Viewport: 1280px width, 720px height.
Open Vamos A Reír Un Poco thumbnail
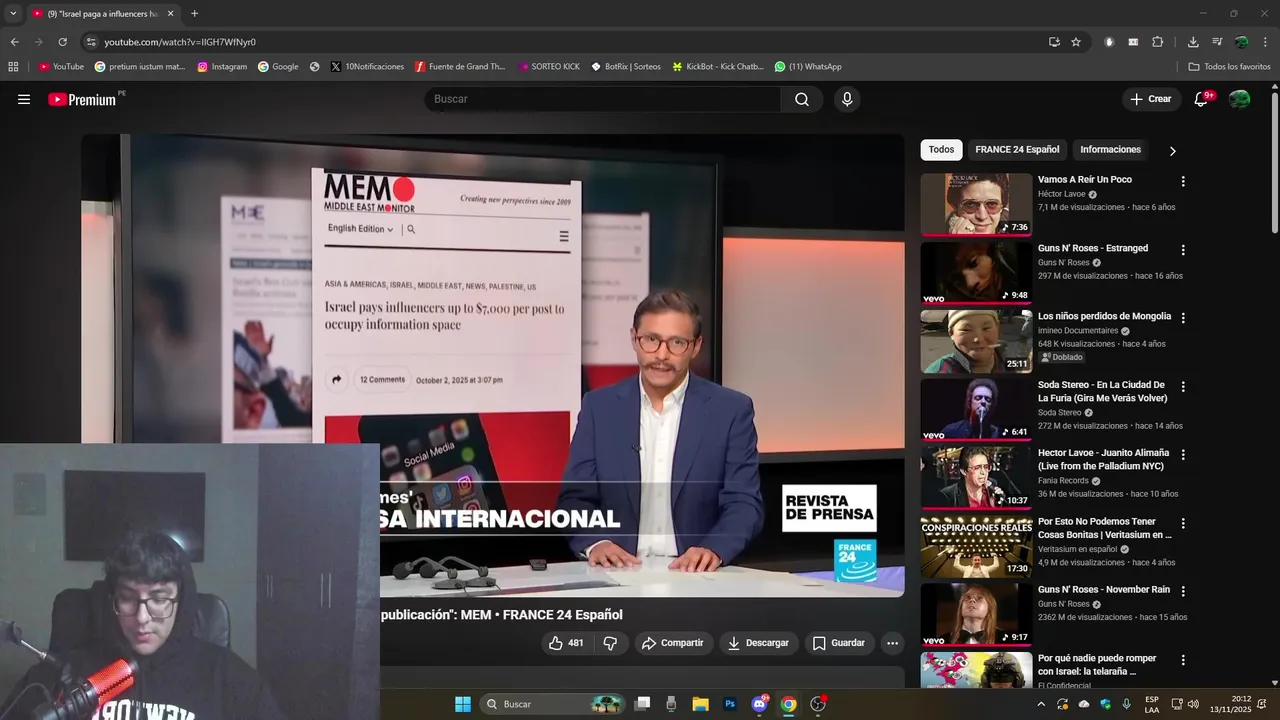(976, 205)
